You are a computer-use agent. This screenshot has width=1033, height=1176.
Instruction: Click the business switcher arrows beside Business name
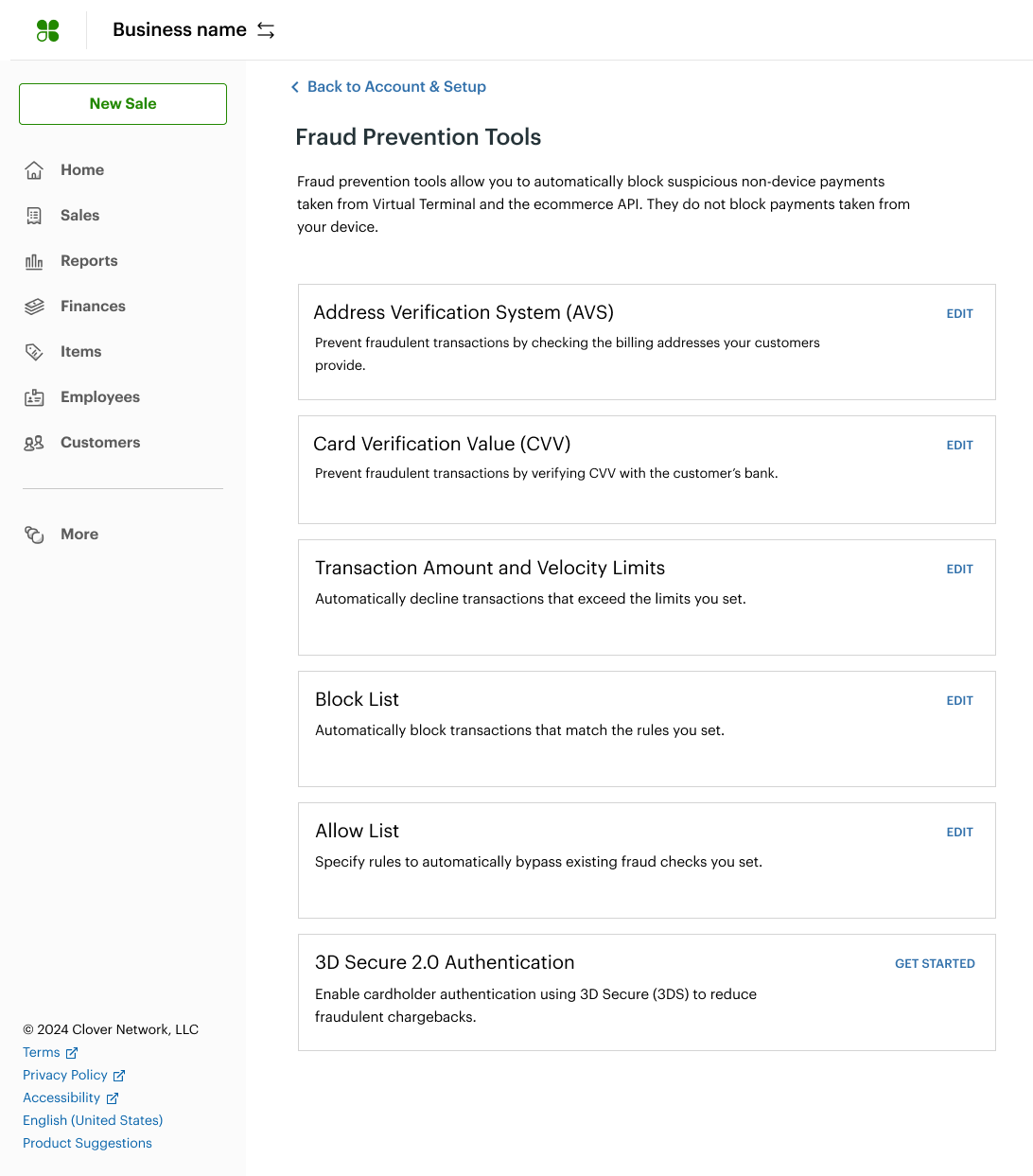click(265, 29)
